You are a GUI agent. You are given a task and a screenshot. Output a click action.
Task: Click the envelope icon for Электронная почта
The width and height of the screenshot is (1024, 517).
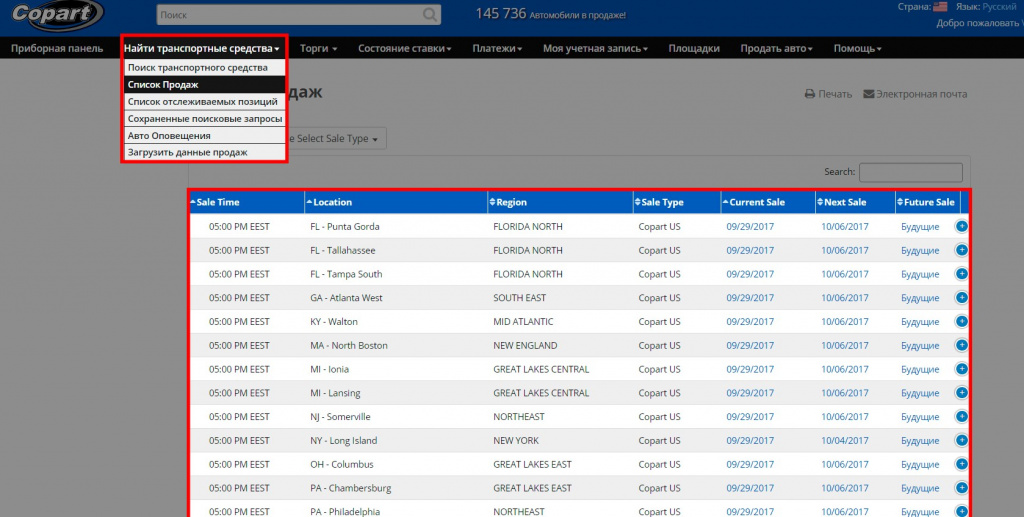(869, 94)
